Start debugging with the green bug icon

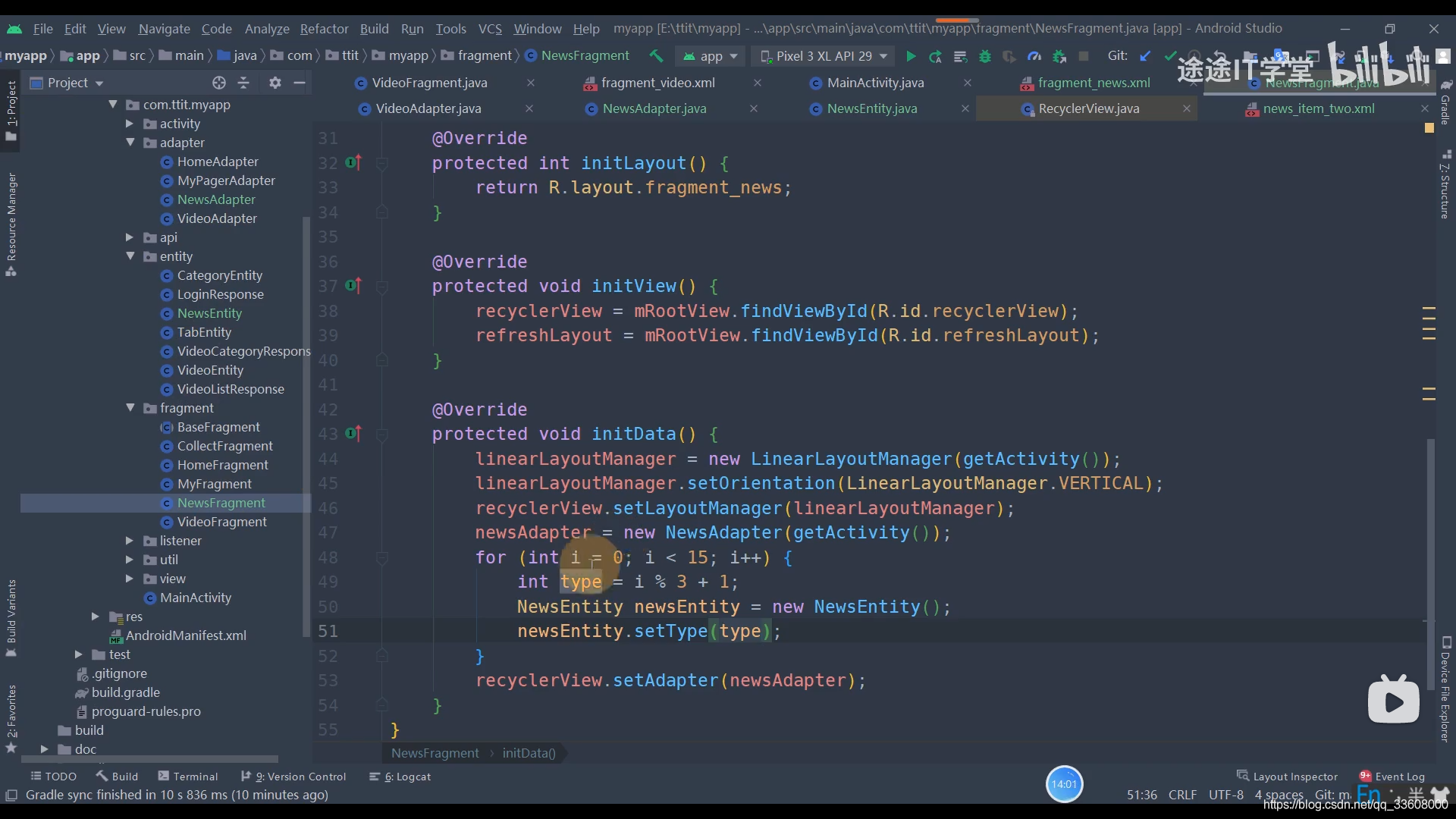pyautogui.click(x=985, y=56)
